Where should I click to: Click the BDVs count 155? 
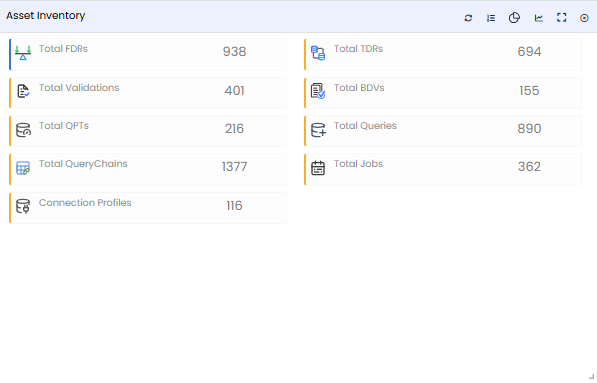coord(529,91)
